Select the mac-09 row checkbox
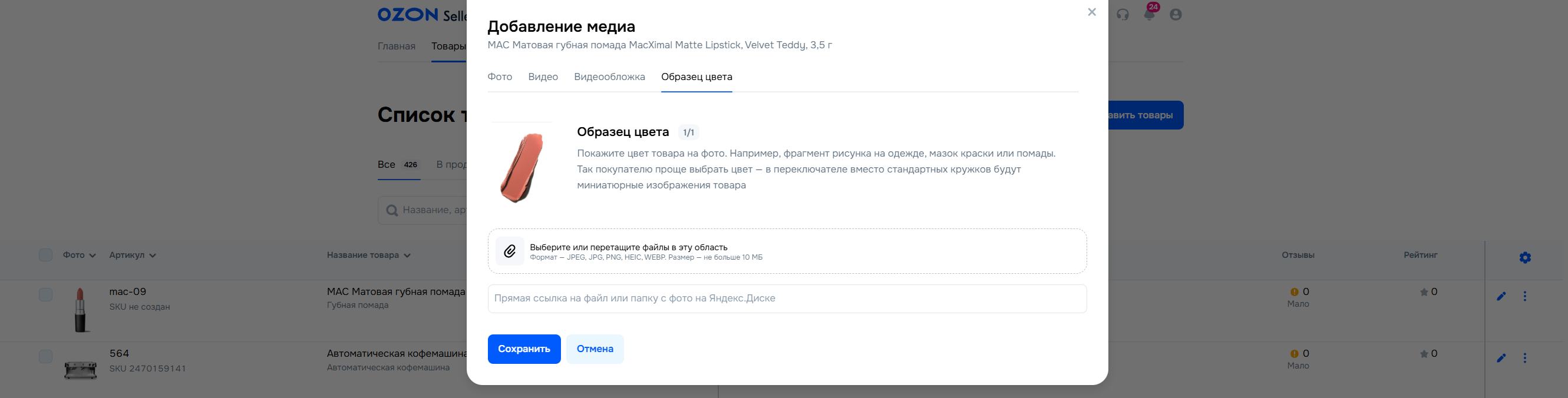The image size is (1568, 398). [x=45, y=294]
